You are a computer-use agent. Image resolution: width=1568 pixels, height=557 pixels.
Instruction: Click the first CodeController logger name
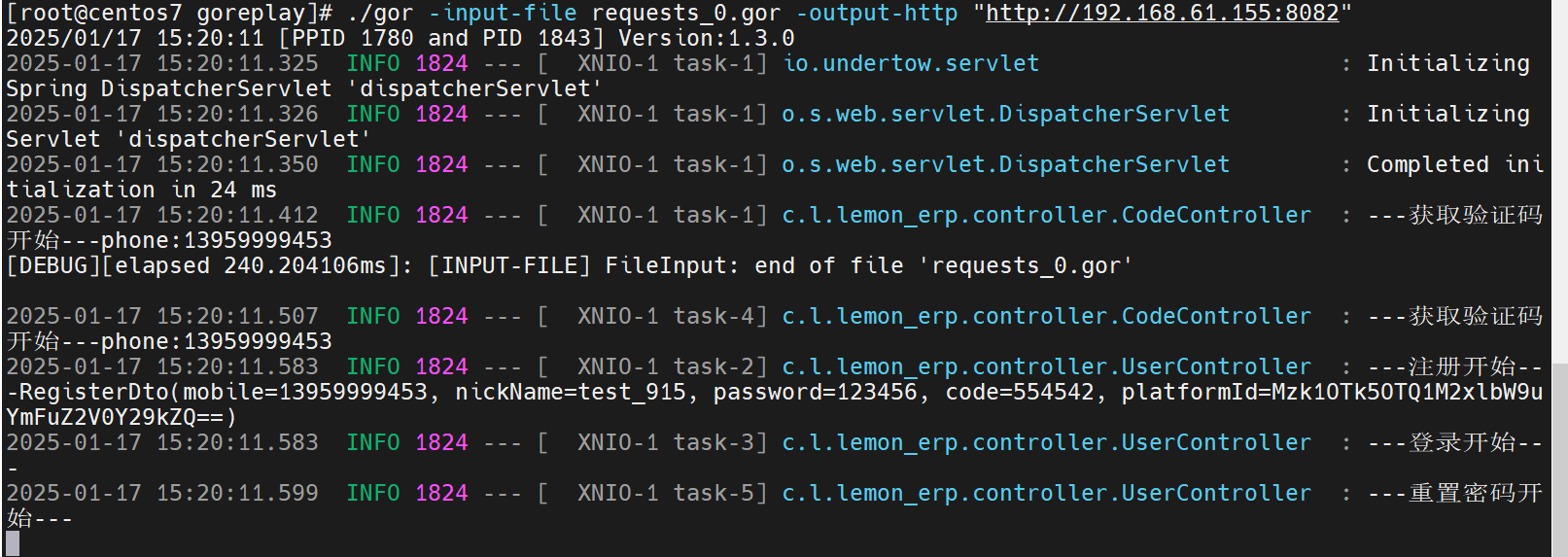(x=1047, y=215)
